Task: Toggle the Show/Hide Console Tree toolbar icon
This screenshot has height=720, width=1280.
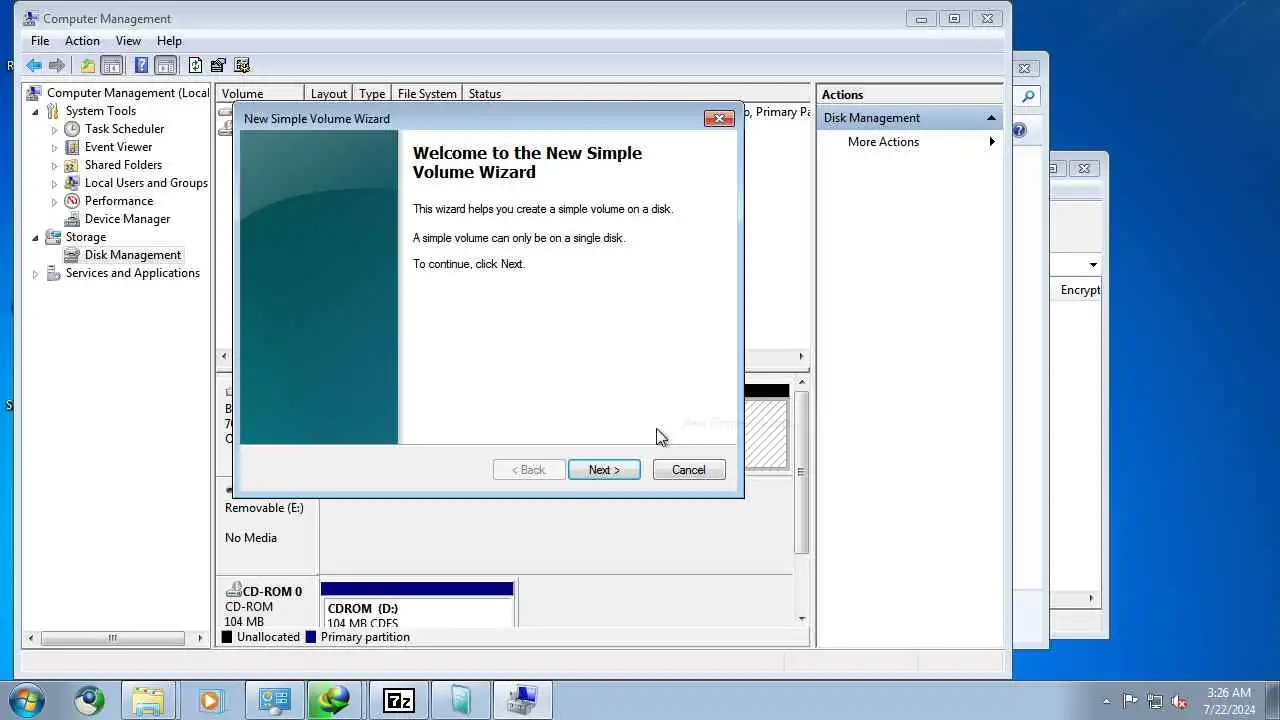Action: 112,66
